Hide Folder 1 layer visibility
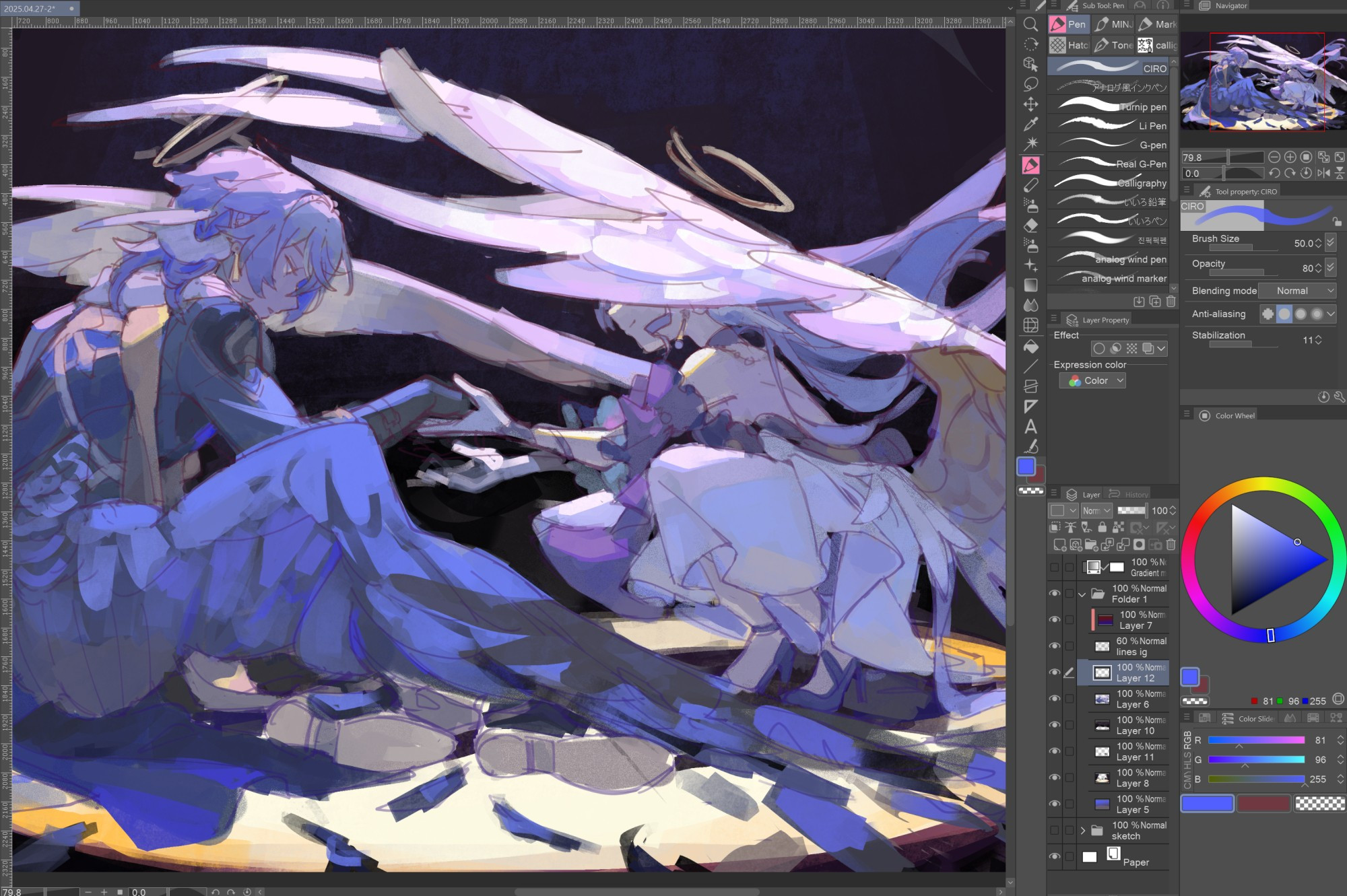1347x896 pixels. click(1055, 594)
